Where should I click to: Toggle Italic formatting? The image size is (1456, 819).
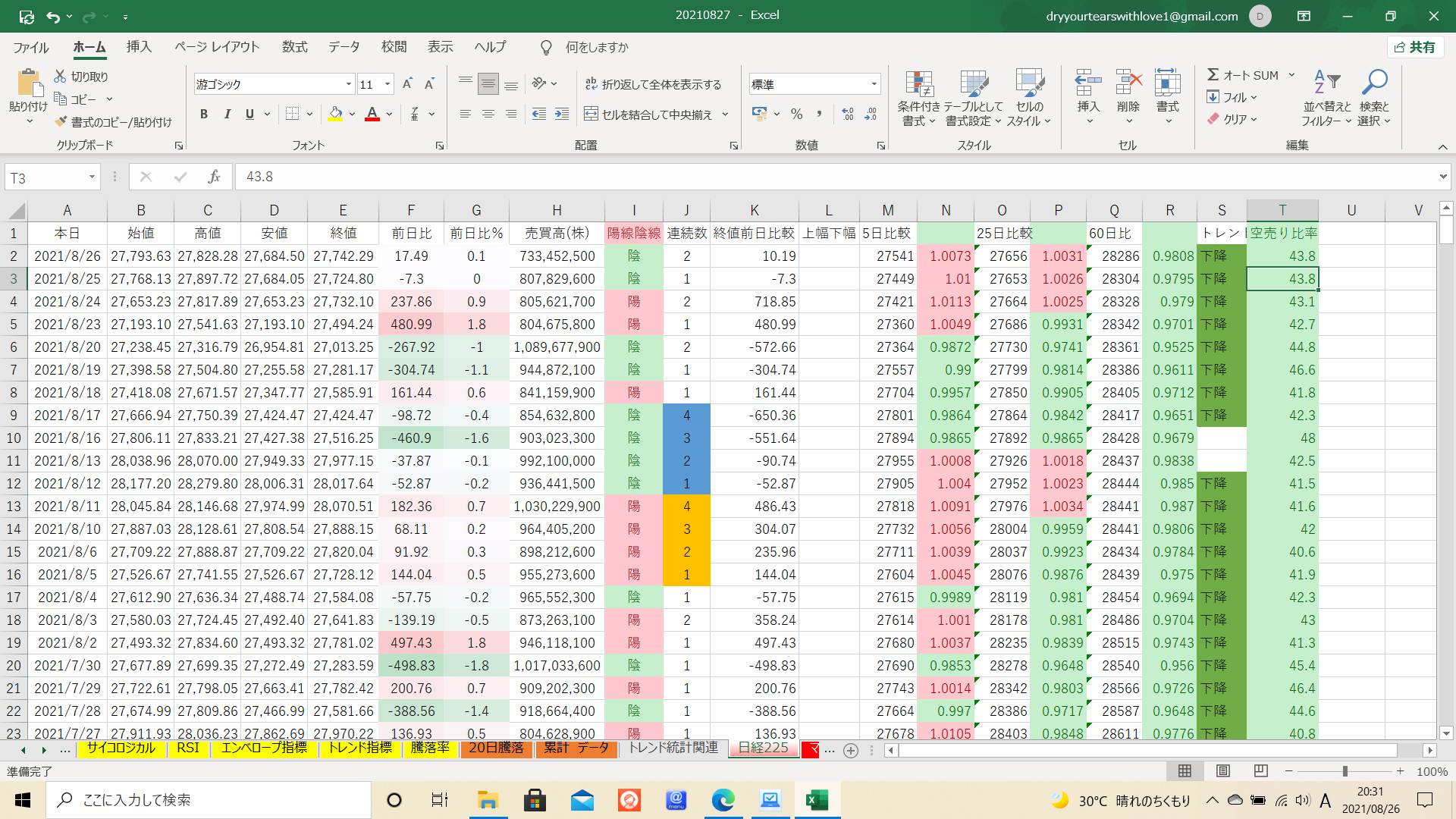coord(227,114)
